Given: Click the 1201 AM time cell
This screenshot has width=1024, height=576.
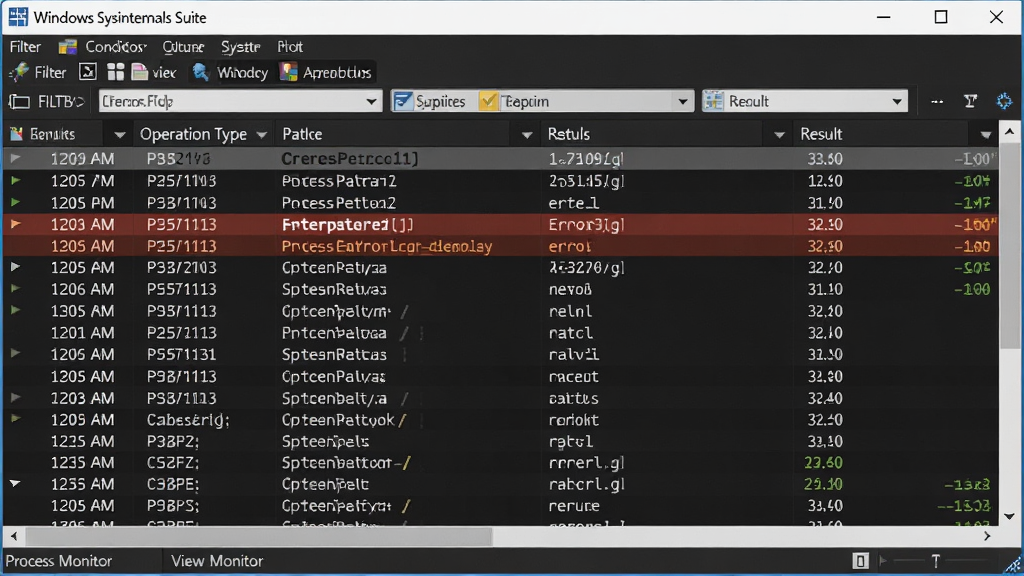Looking at the screenshot, I should (x=82, y=333).
